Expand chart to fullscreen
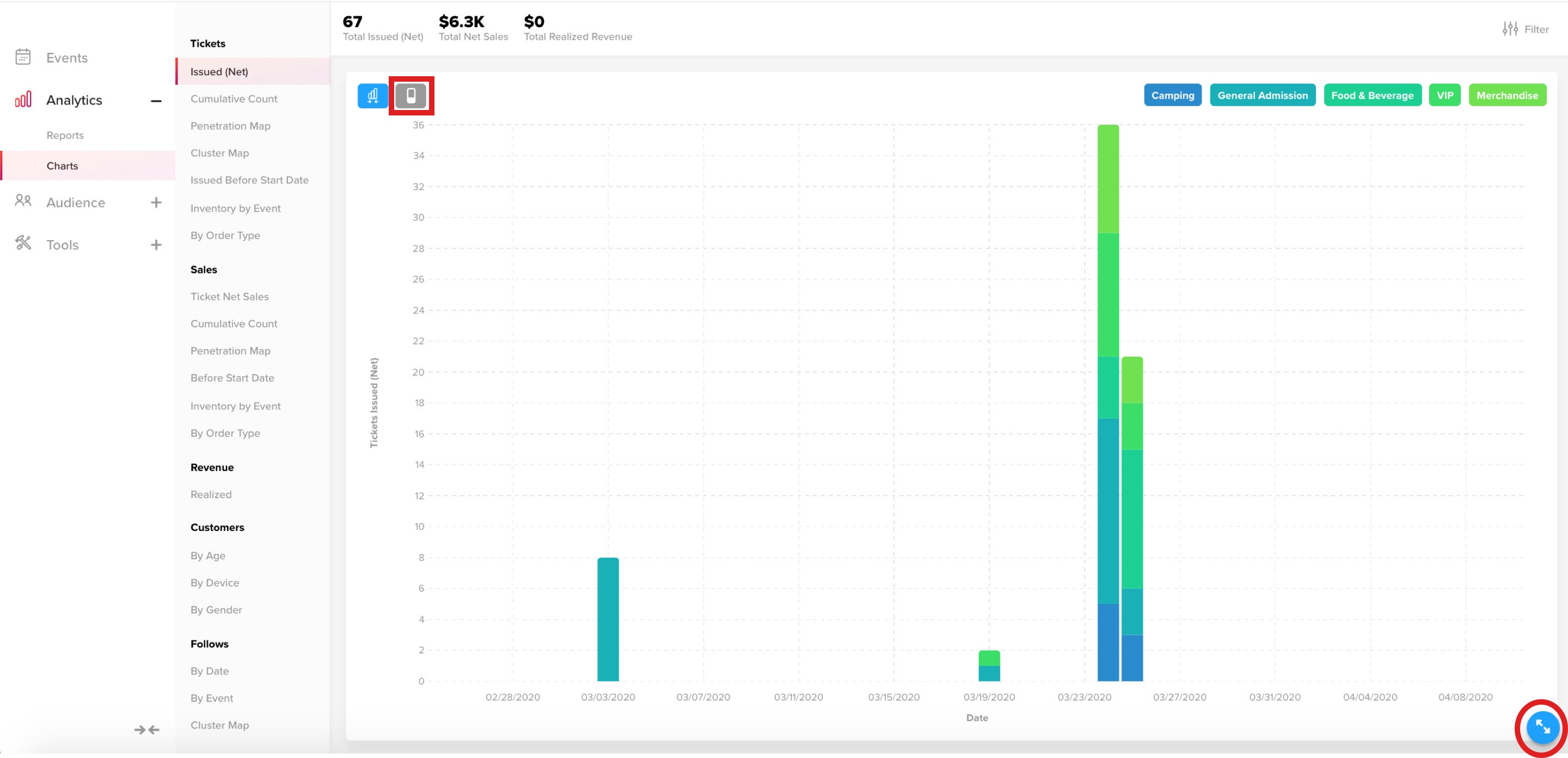This screenshot has height=758, width=1568. (1542, 727)
